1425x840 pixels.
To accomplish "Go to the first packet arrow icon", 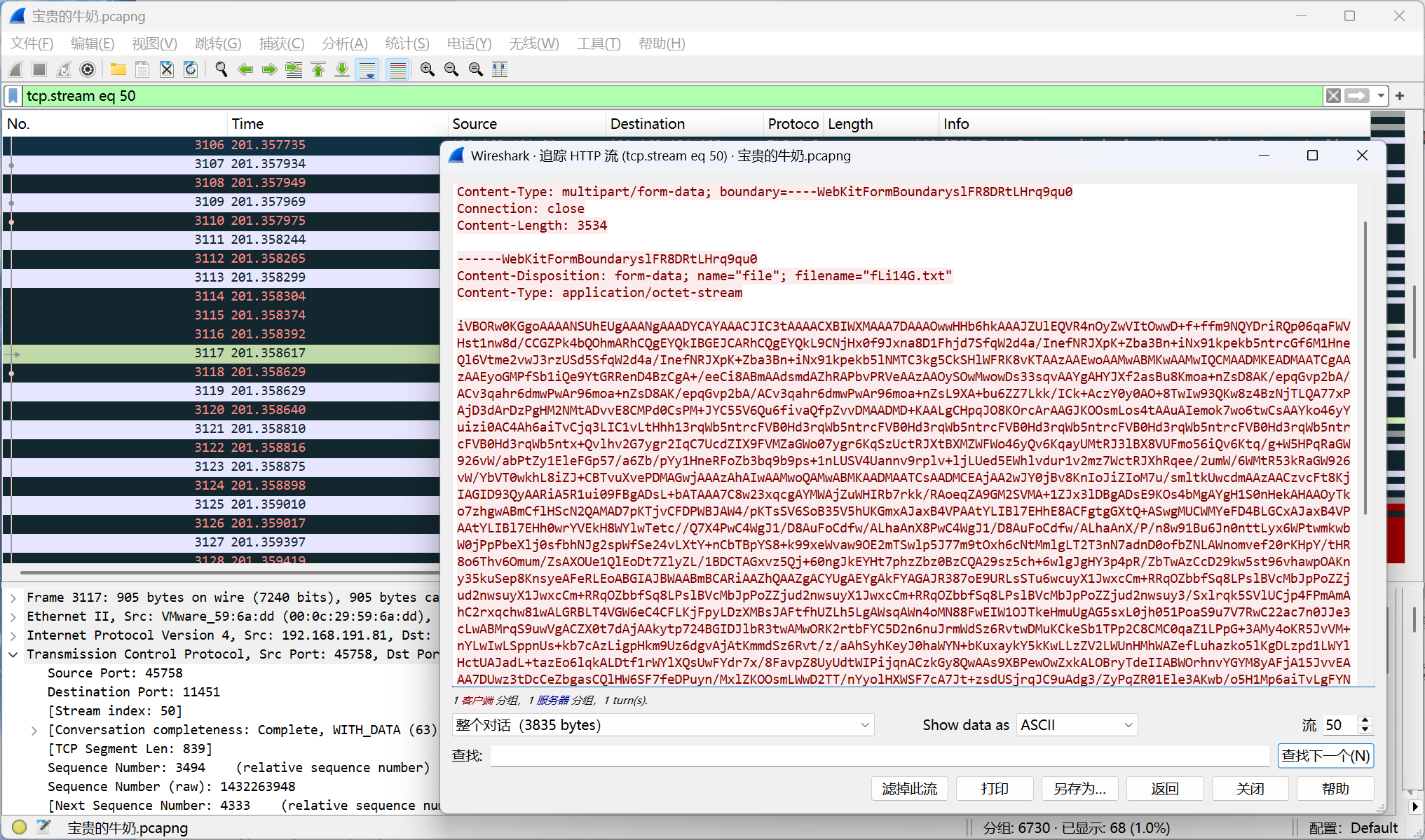I will [318, 69].
